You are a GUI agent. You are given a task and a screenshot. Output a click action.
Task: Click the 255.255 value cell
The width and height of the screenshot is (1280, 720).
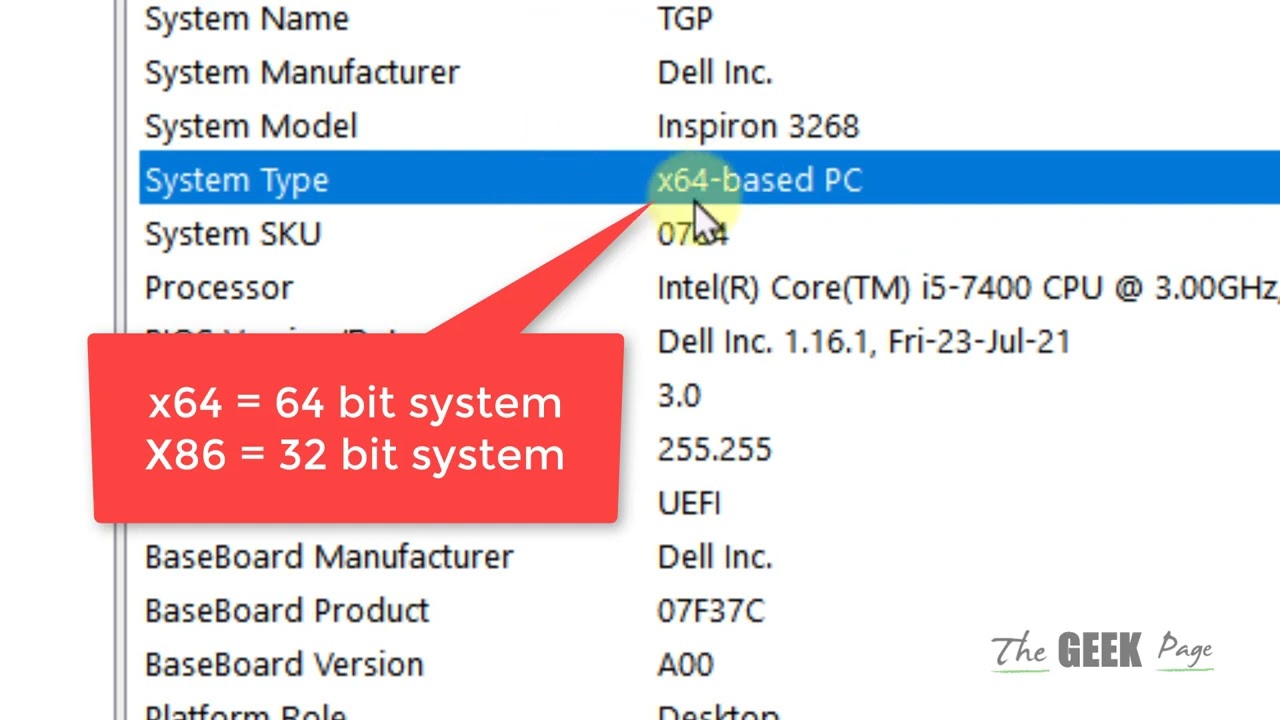[714, 450]
